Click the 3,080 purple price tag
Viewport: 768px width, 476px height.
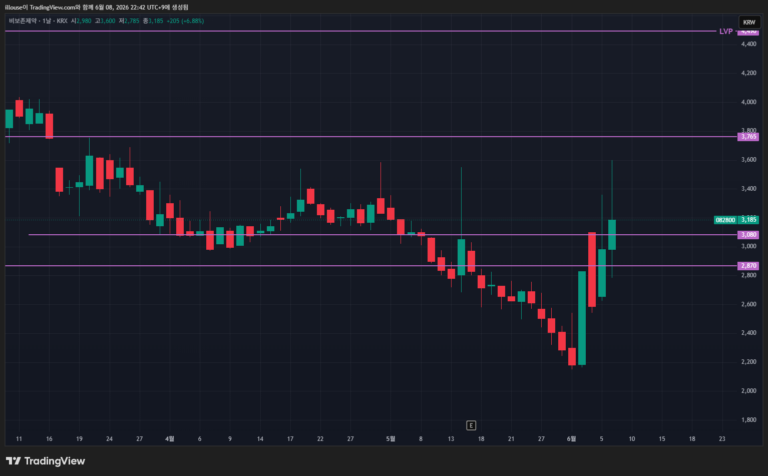coord(748,235)
